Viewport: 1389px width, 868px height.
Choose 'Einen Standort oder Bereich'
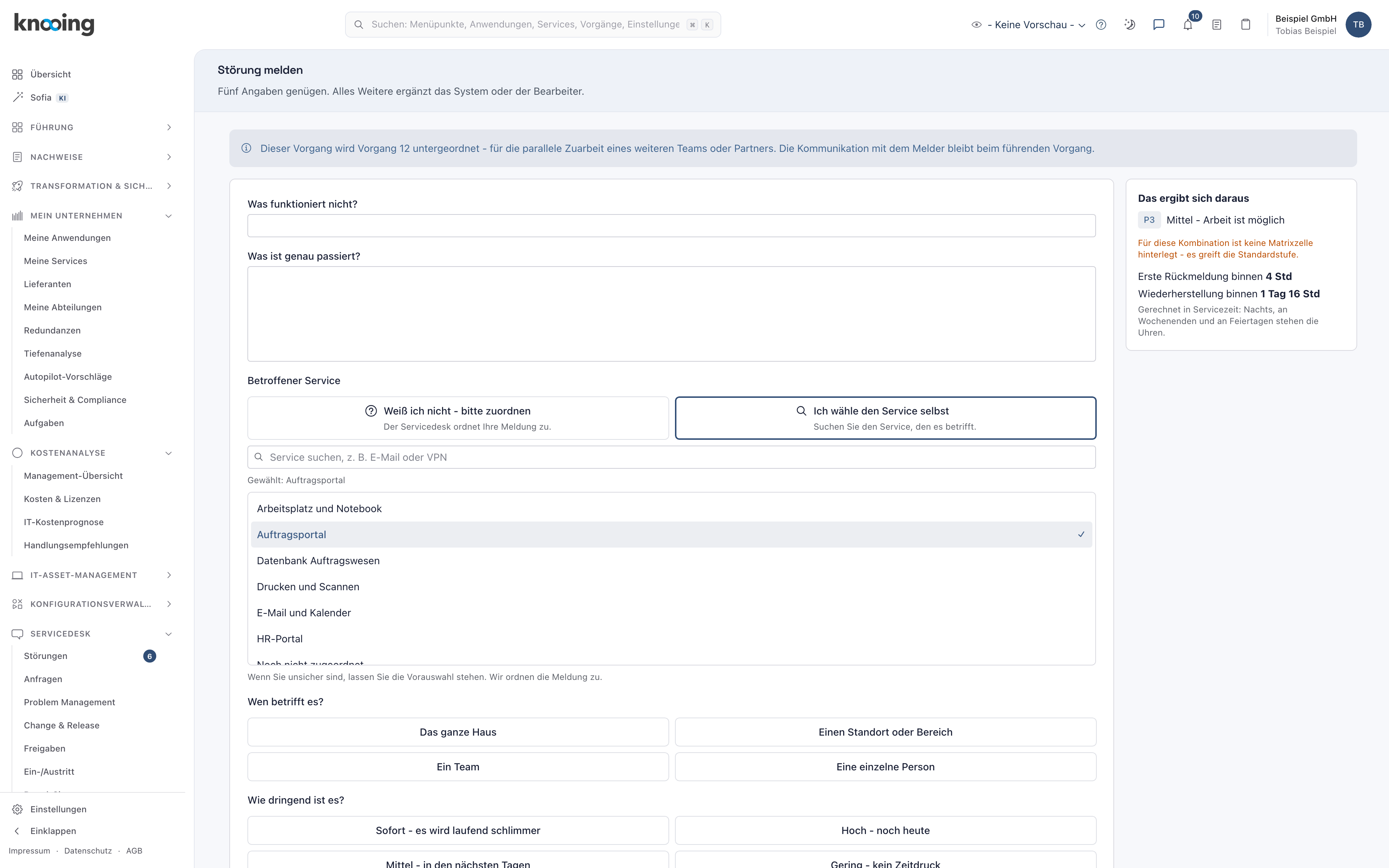click(x=885, y=732)
